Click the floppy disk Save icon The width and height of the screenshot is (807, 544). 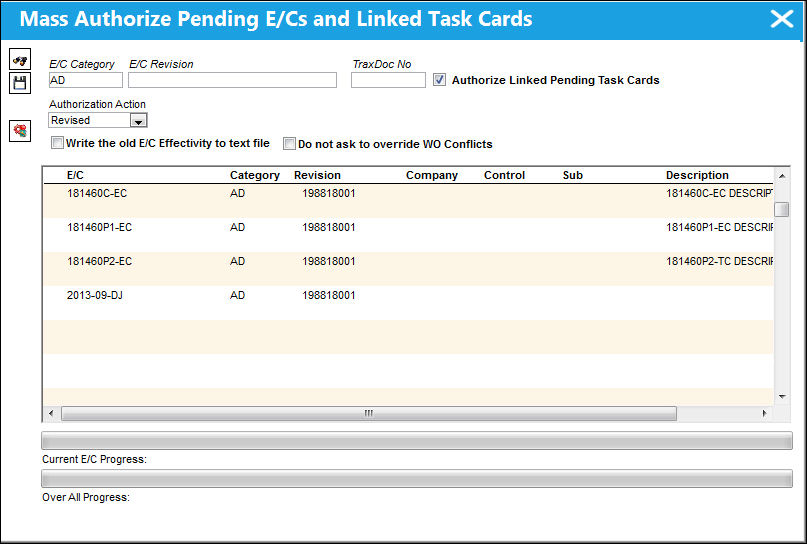pos(20,83)
